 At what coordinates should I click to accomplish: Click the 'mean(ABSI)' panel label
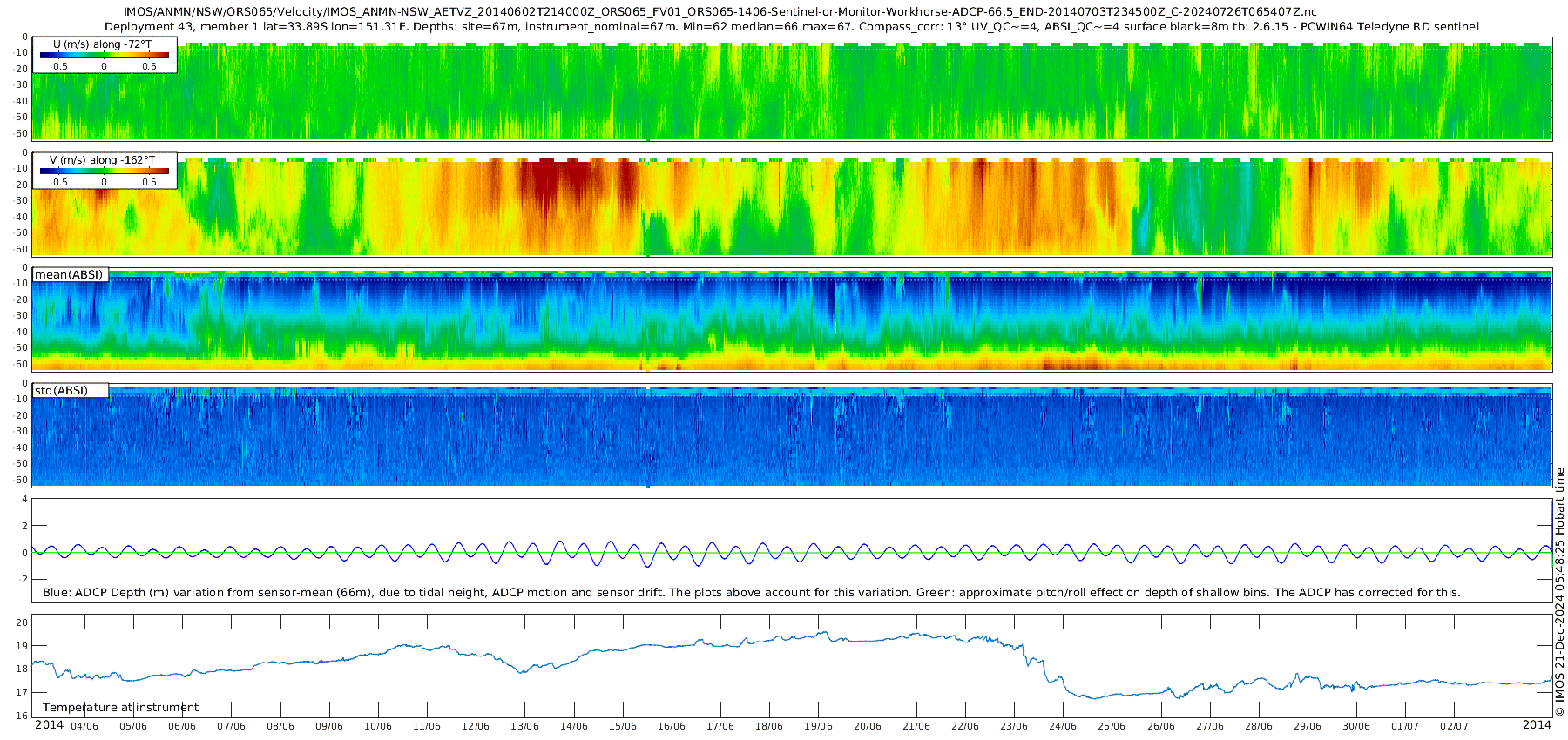[x=69, y=275]
